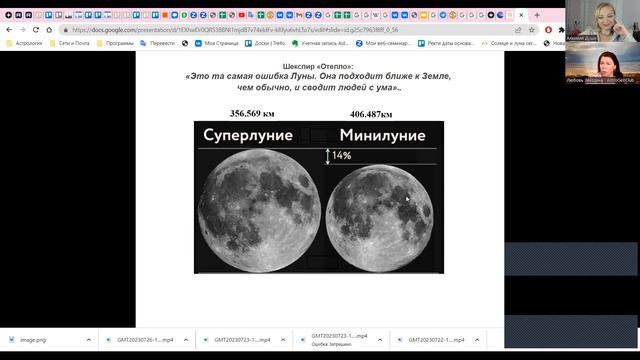
Task: Open the globe bookmark after Перевести
Action: click(185, 43)
